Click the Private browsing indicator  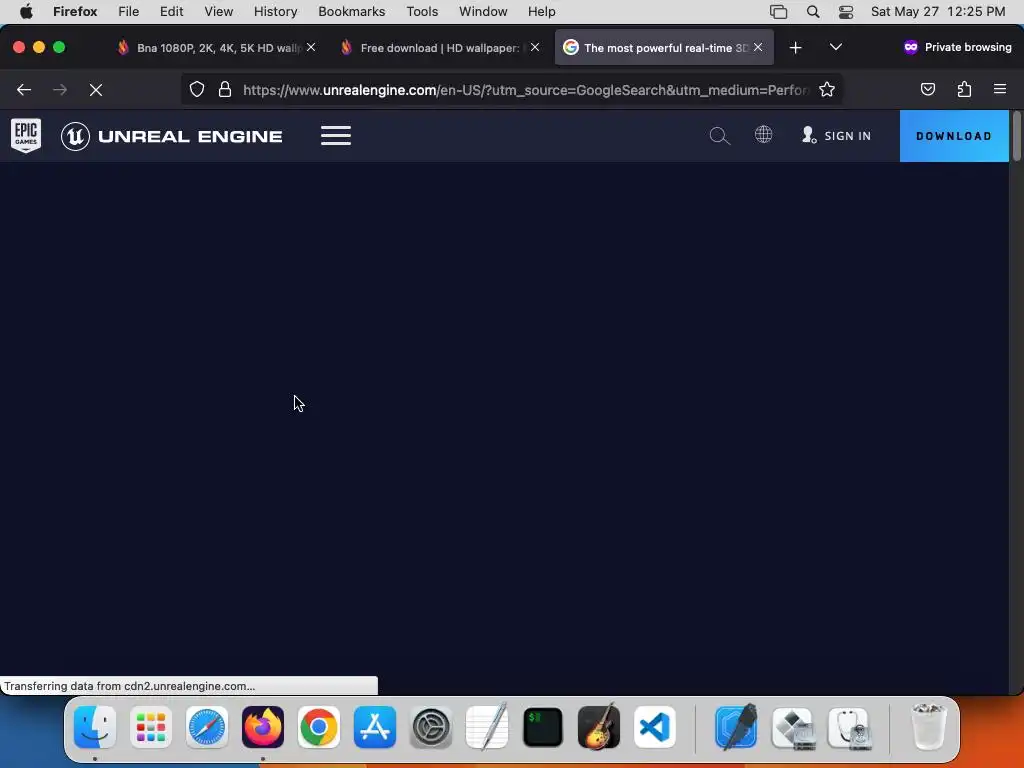click(x=957, y=47)
